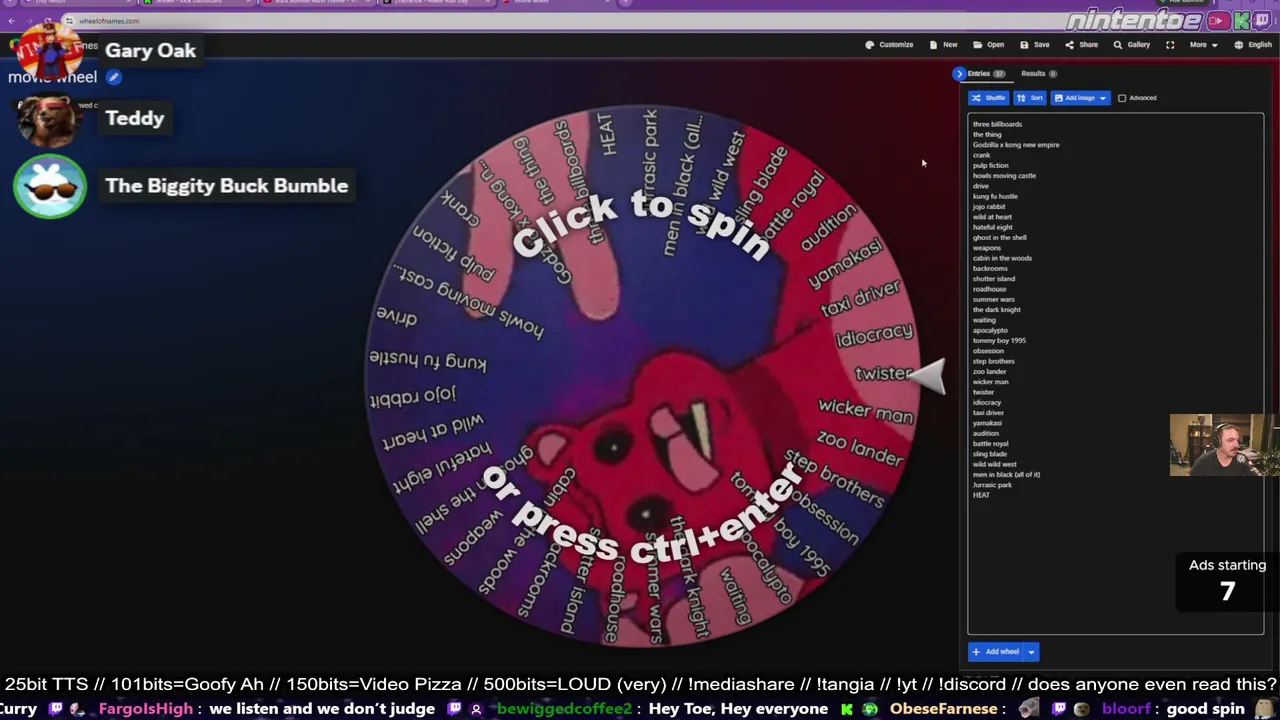Click the 'wicker man' entry line

(991, 382)
